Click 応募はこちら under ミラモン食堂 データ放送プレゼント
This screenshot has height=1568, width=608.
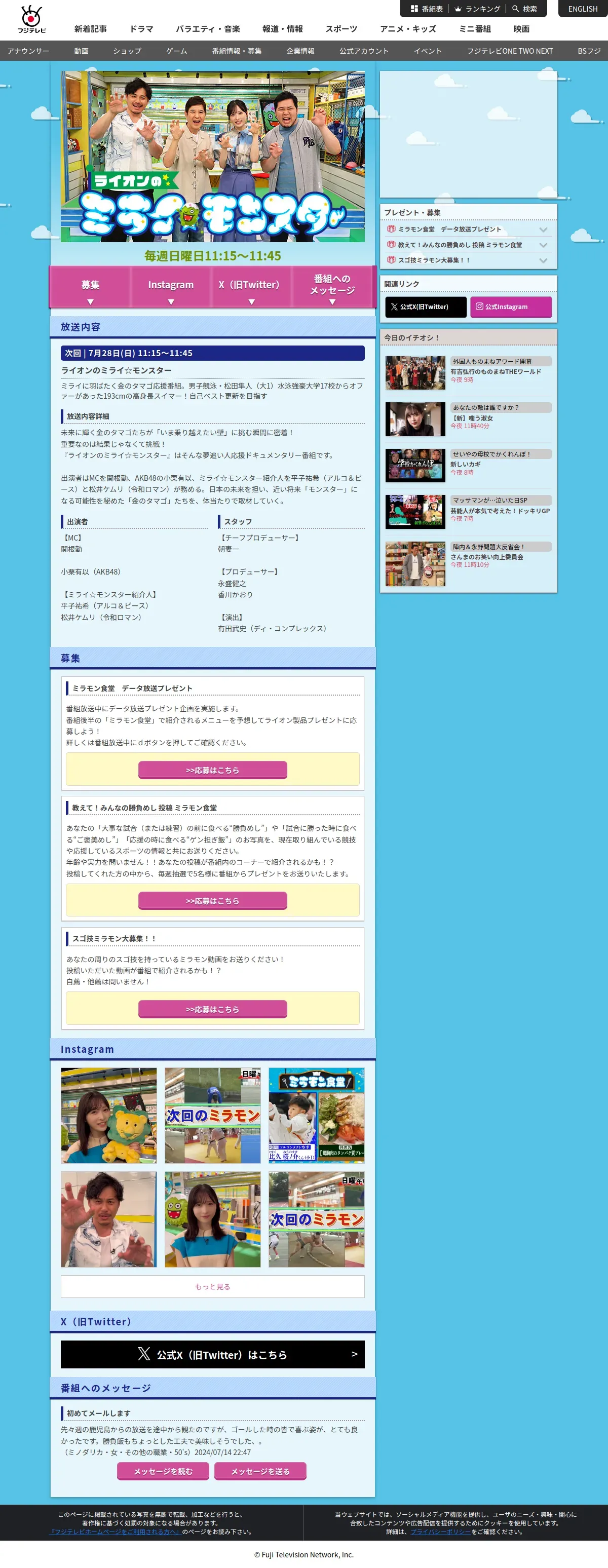coord(212,770)
